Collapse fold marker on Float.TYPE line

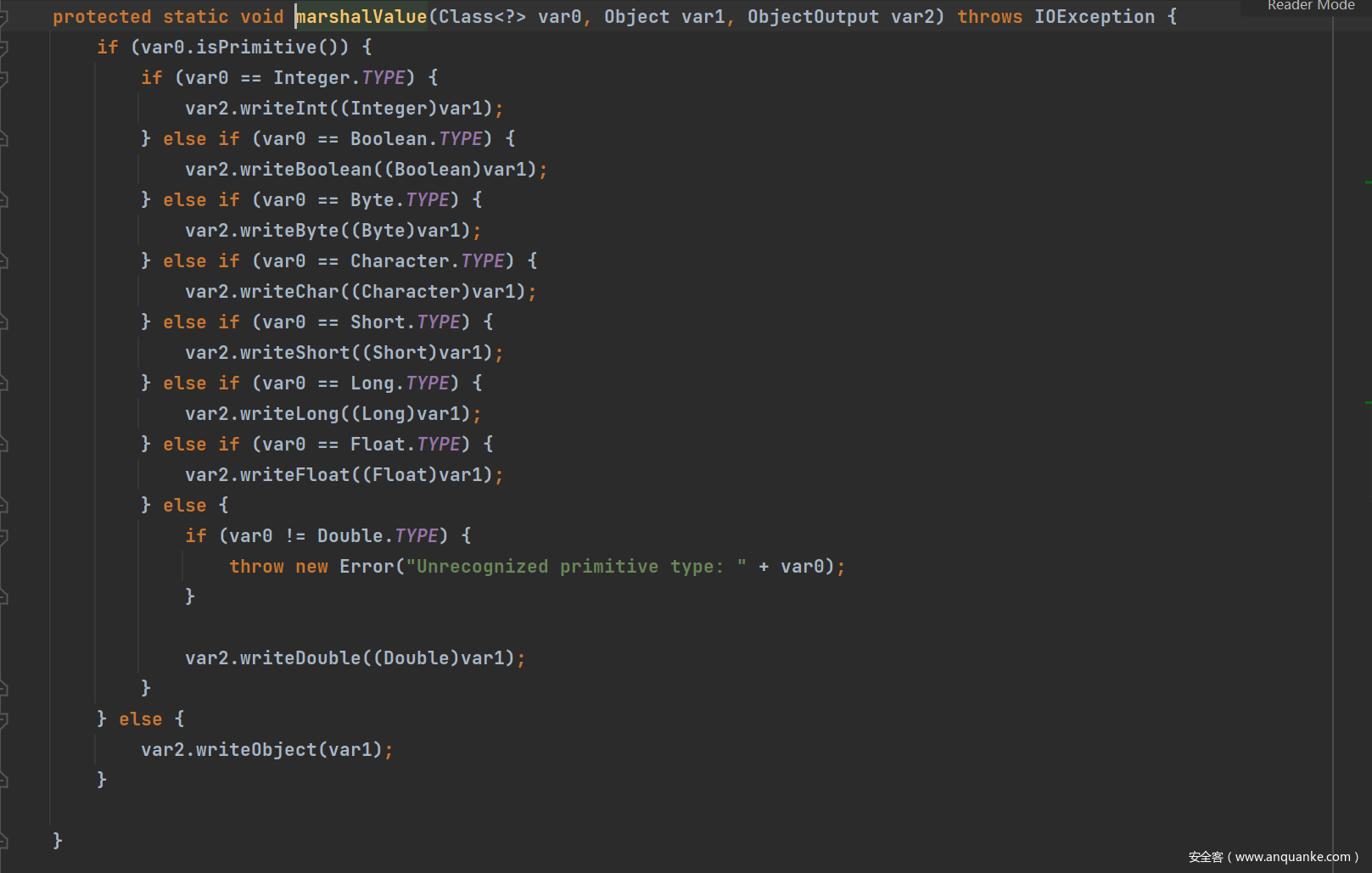[x=3, y=444]
